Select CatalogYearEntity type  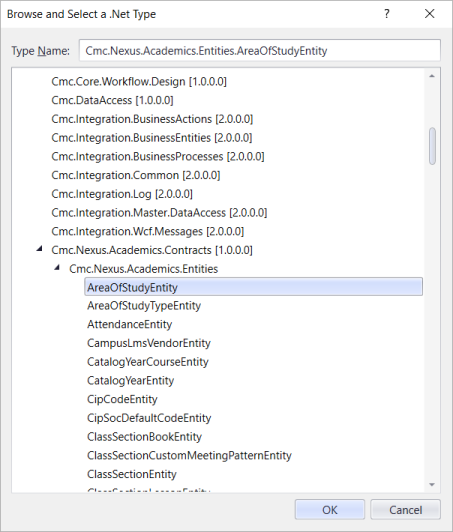tap(130, 380)
